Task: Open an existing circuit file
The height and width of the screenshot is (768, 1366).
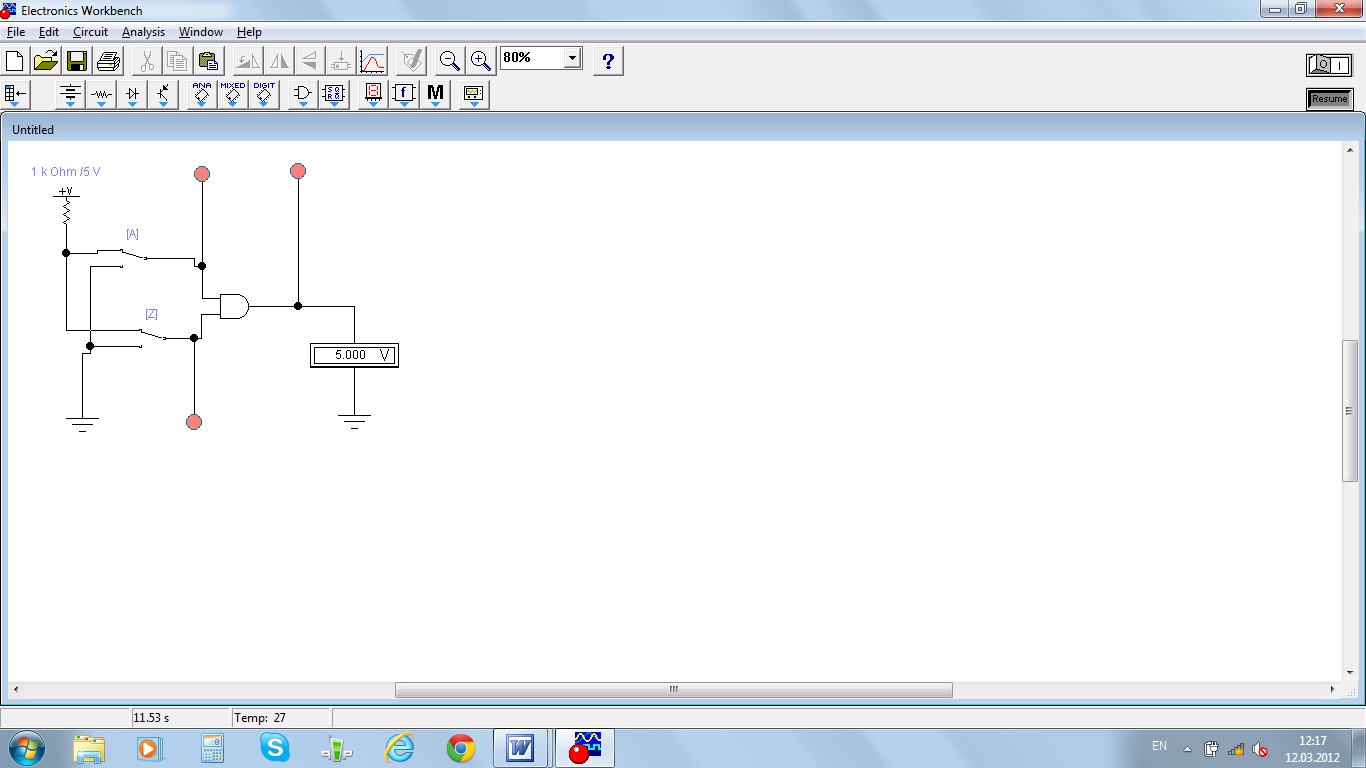Action: [x=46, y=61]
